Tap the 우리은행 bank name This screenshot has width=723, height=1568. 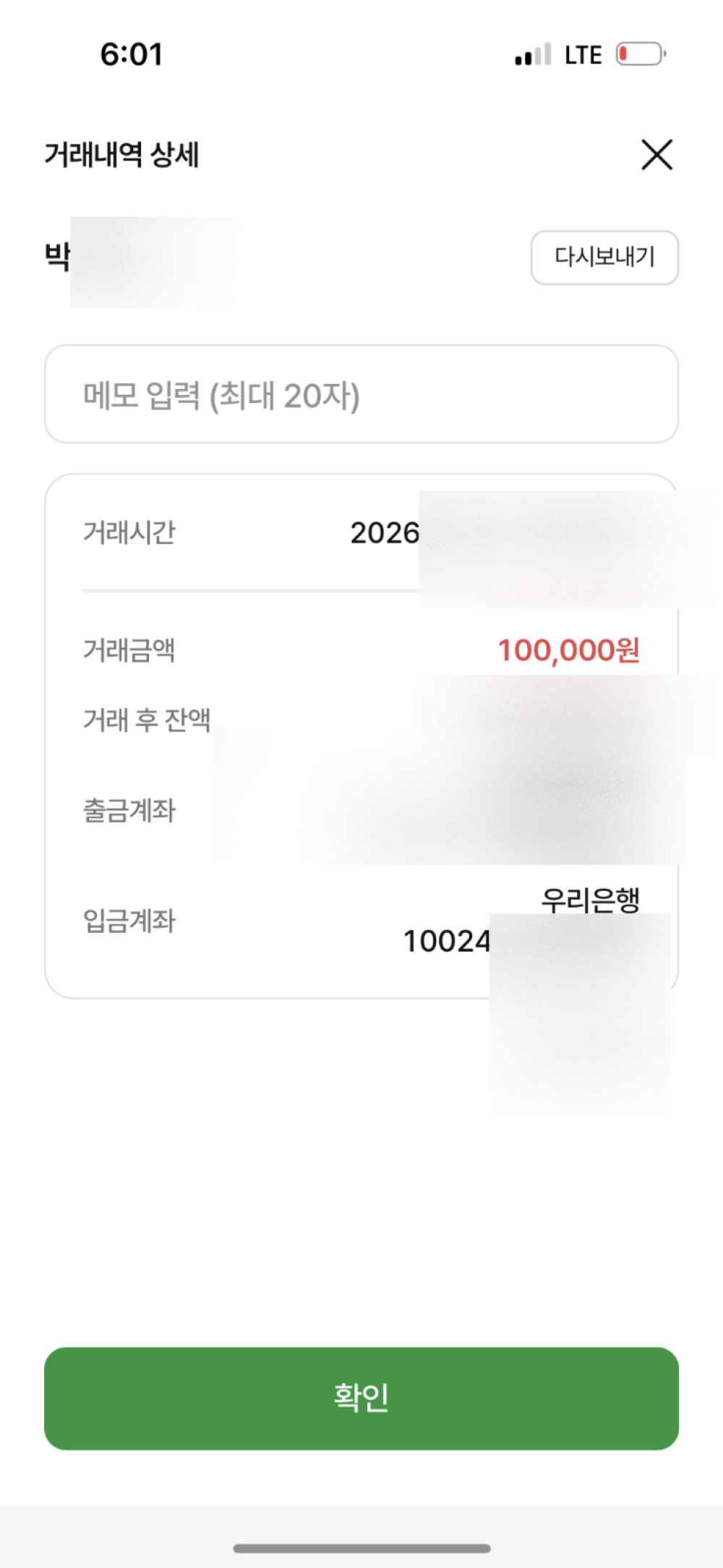click(x=590, y=899)
